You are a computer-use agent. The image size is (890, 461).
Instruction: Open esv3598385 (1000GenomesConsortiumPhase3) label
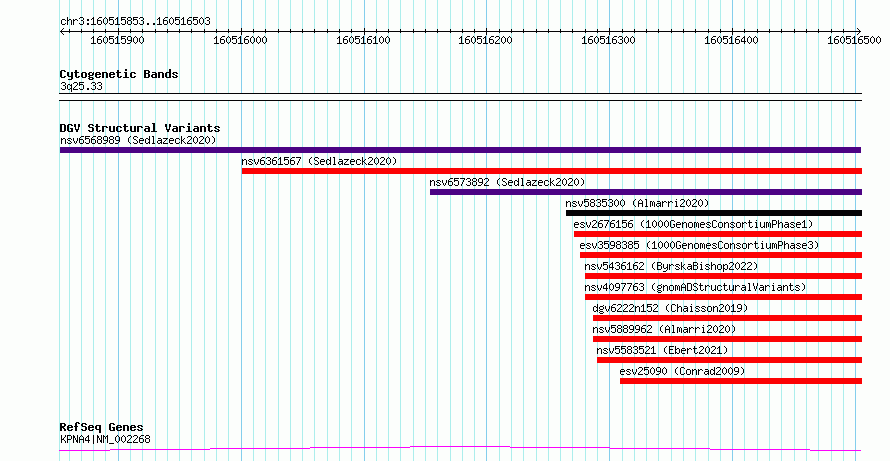699,245
